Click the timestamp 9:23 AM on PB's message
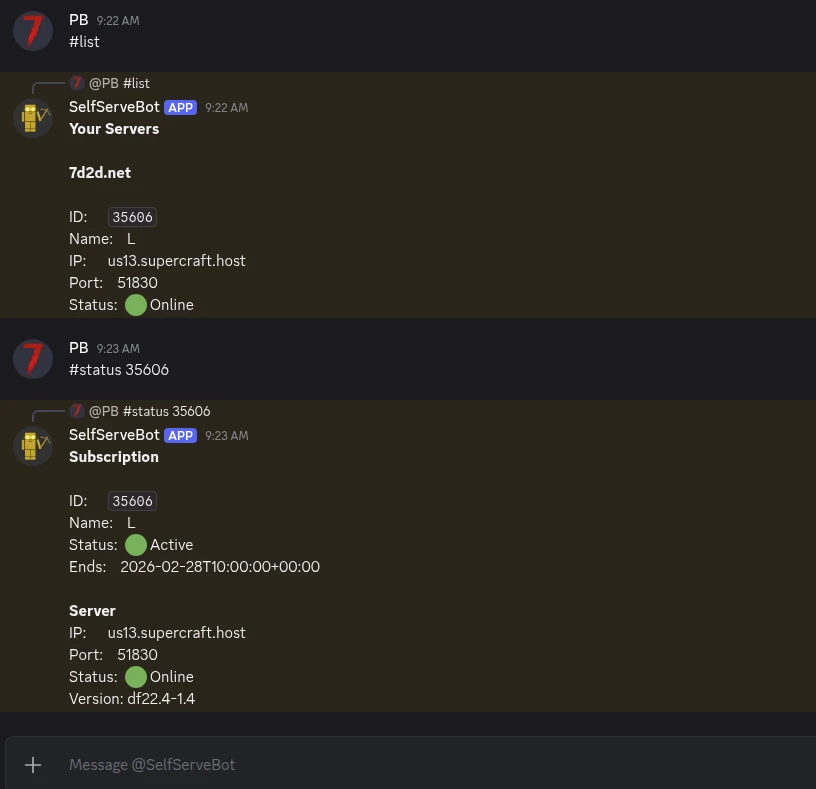 point(118,348)
